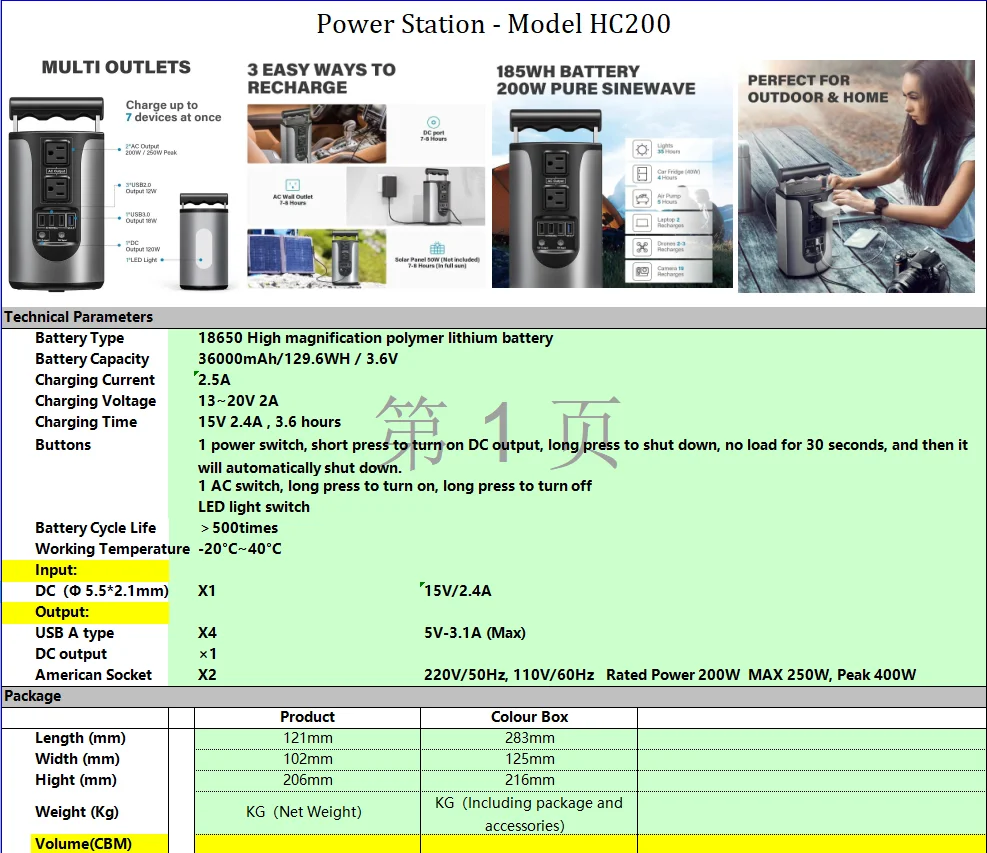Click the 'Product' column header

coord(307,717)
